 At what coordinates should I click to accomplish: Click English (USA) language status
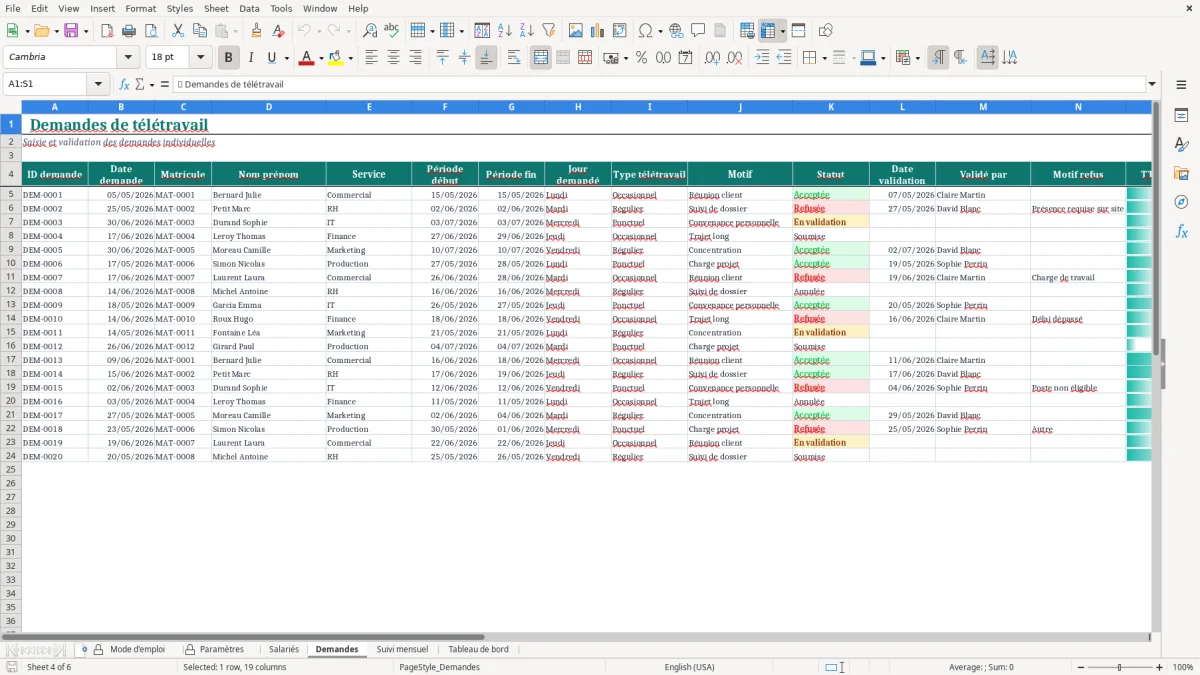tap(690, 667)
